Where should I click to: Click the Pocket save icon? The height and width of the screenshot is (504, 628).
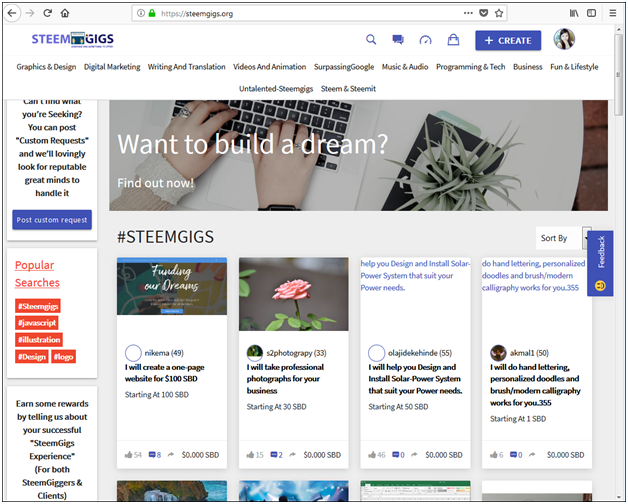point(484,13)
